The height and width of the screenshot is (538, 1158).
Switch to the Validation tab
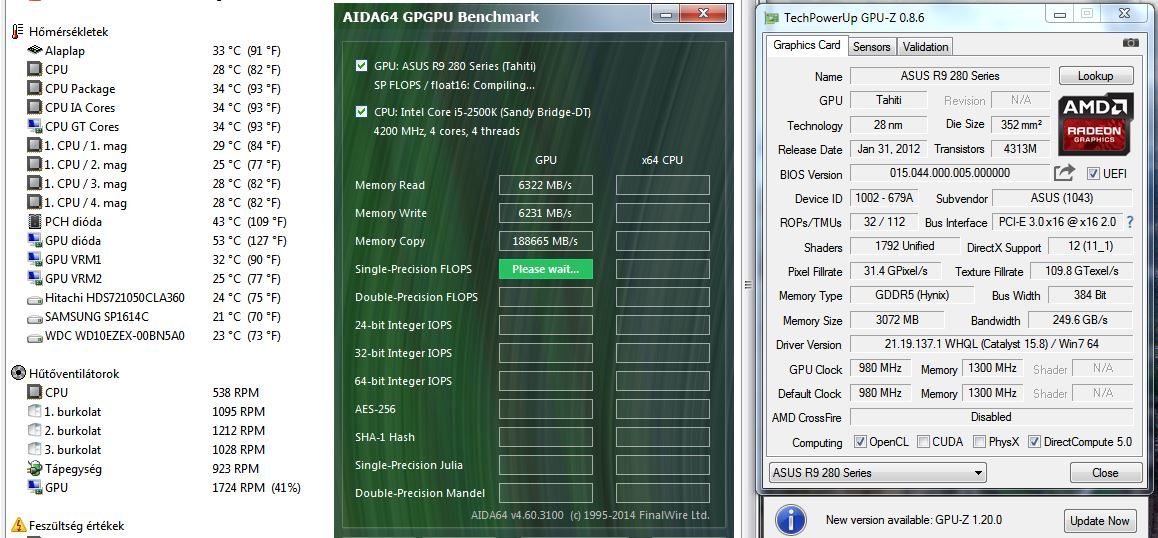click(925, 47)
